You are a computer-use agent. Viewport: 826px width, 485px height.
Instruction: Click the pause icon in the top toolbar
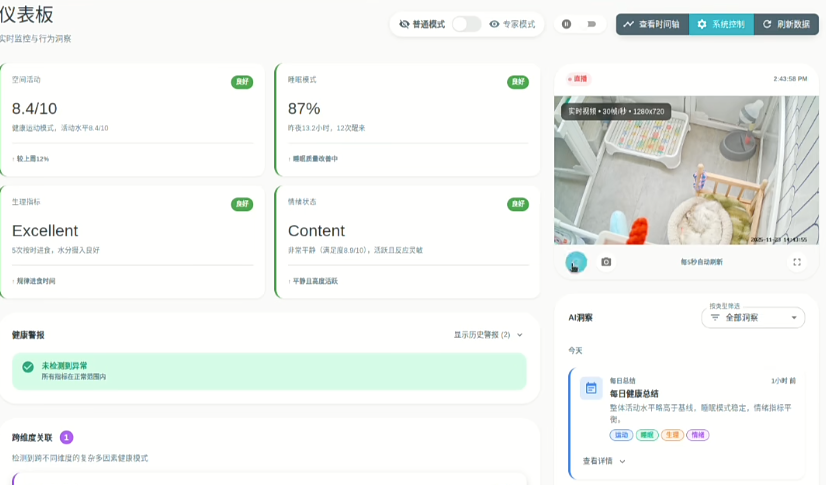click(x=567, y=24)
